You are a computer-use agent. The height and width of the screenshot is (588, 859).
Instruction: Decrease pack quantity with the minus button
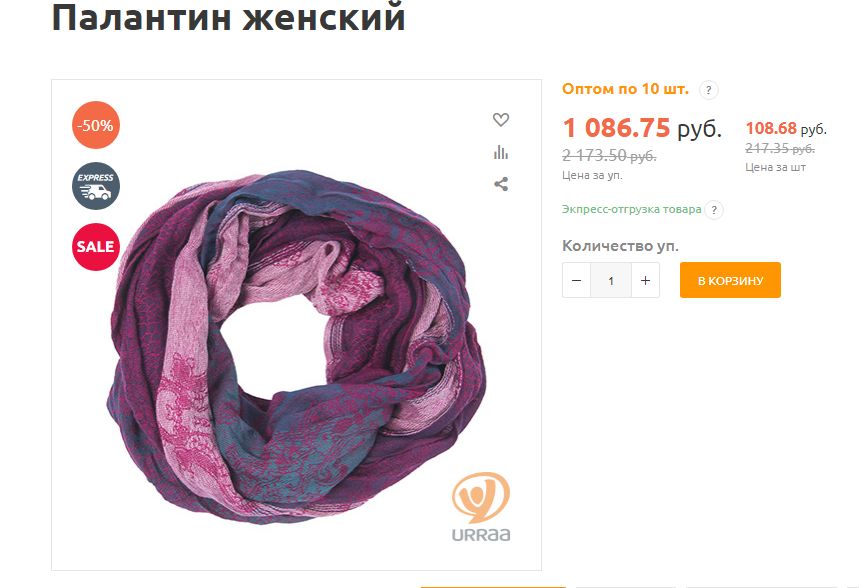[x=576, y=280]
